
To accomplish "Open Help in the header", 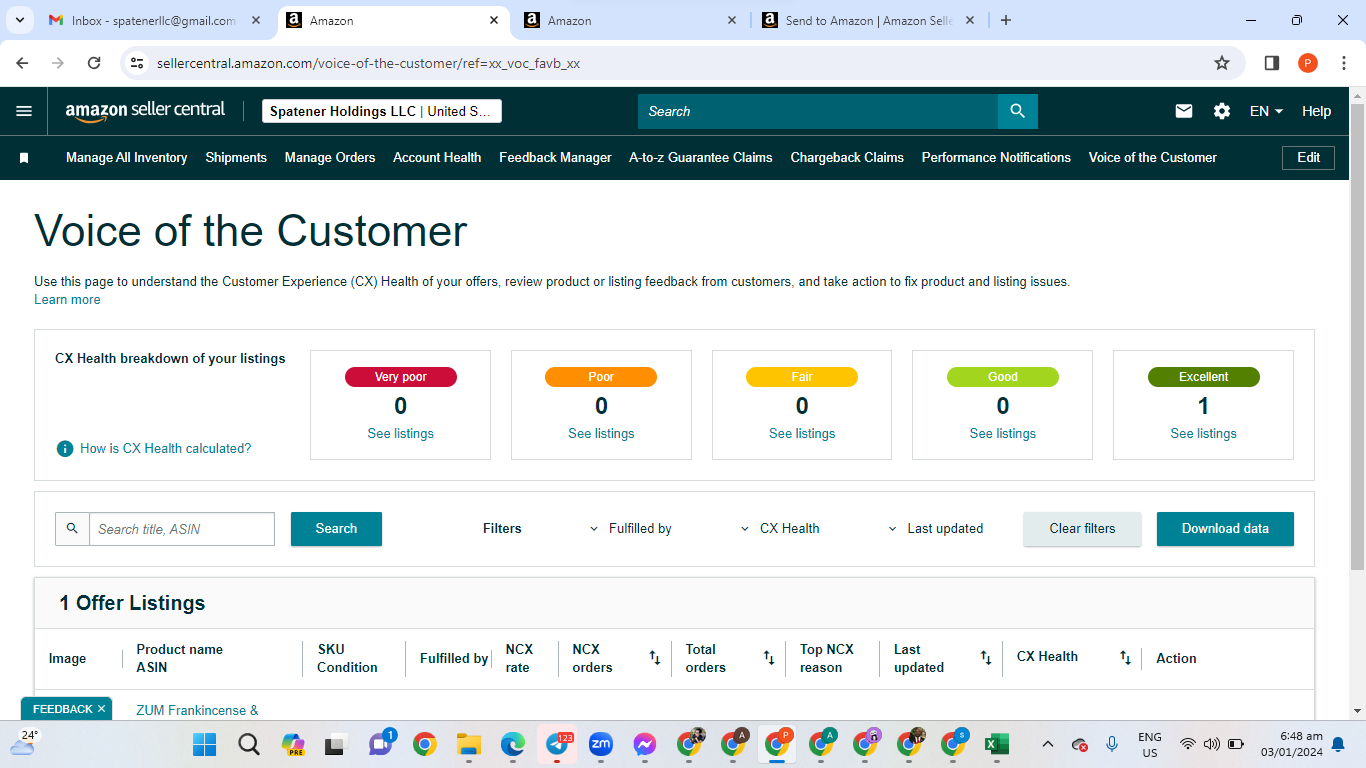I will tap(1316, 111).
